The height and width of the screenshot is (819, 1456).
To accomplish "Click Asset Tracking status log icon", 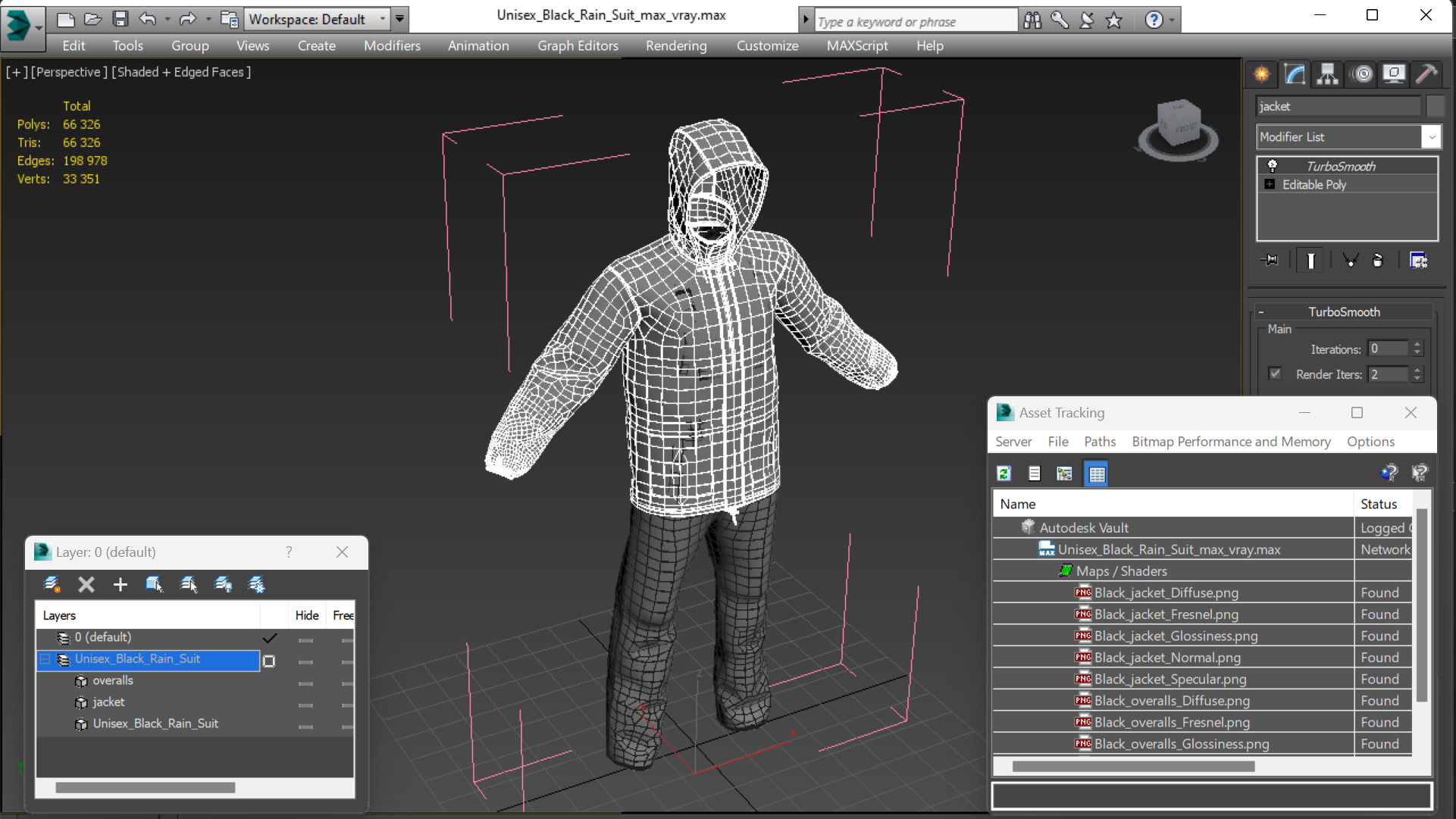I will point(1034,474).
